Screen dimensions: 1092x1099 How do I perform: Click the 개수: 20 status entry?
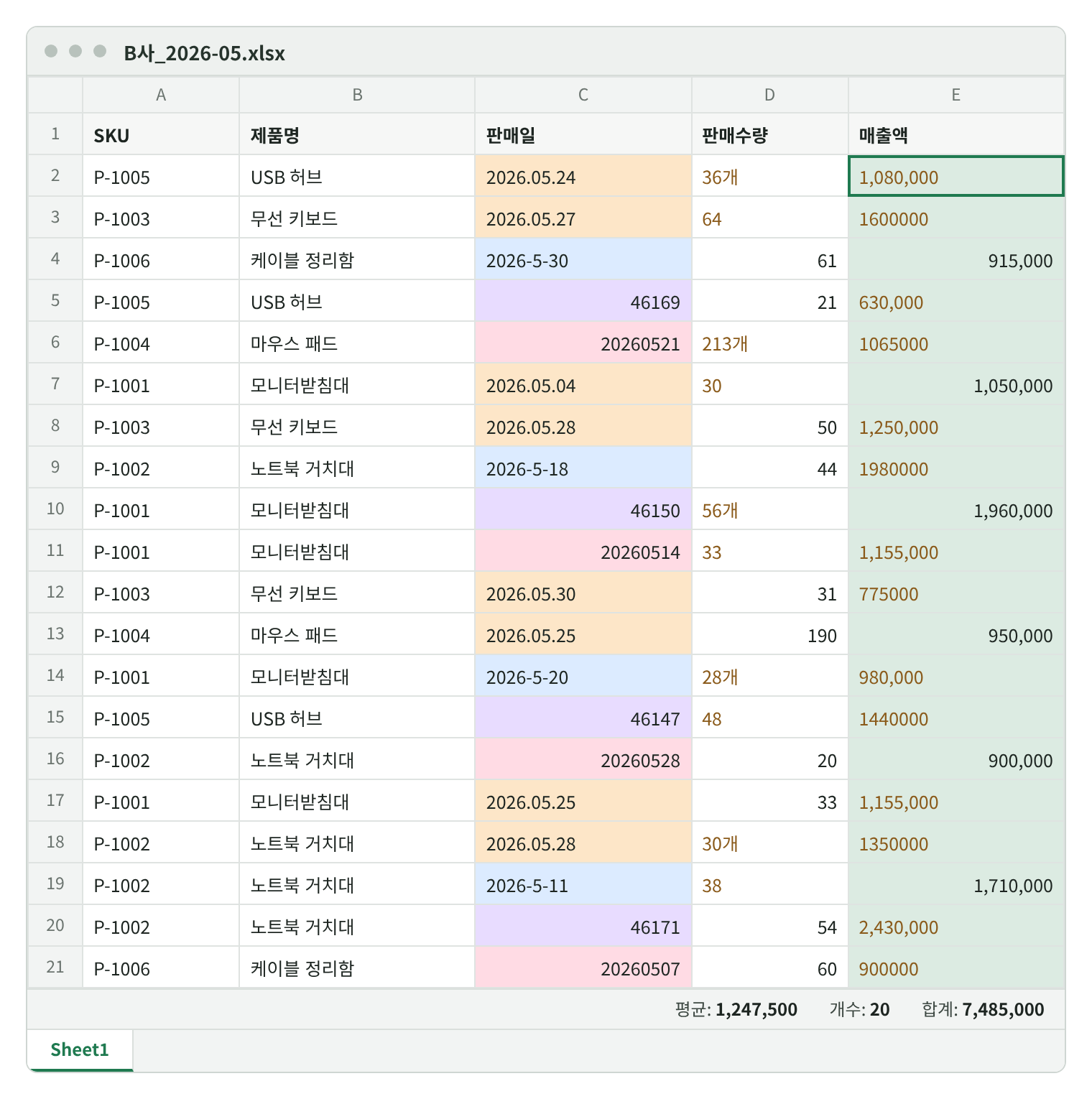[860, 1009]
